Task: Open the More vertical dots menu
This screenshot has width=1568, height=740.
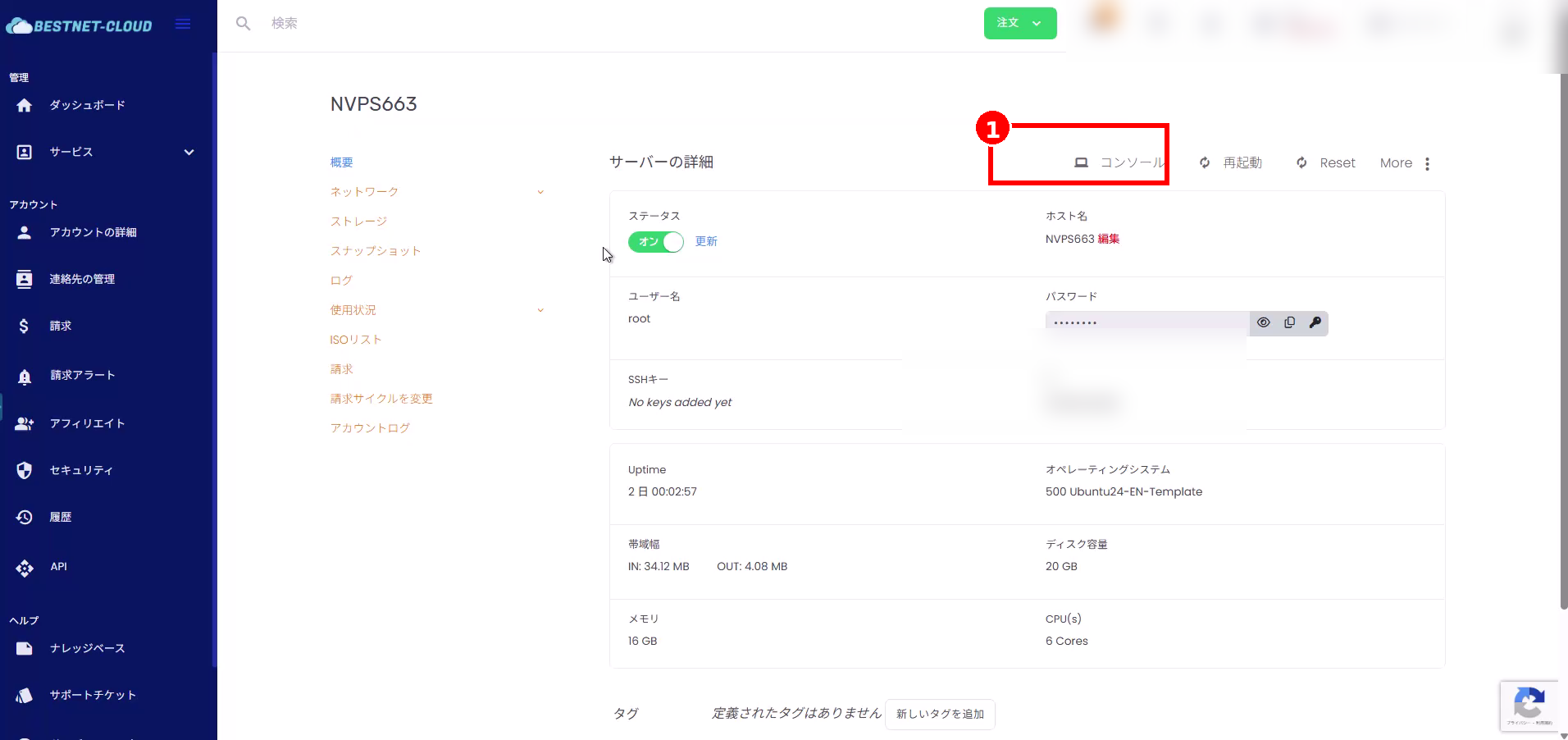Action: 1427,163
